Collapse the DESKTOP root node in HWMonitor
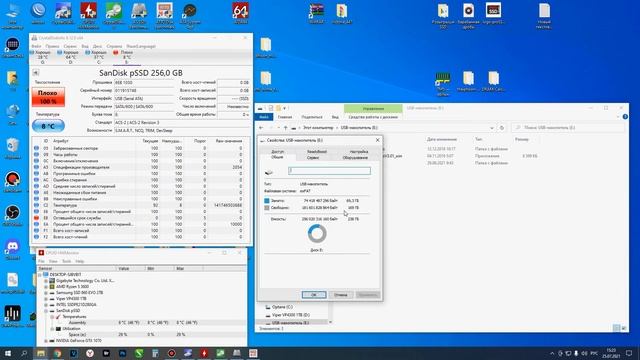The height and width of the screenshot is (360, 640). pos(40,275)
